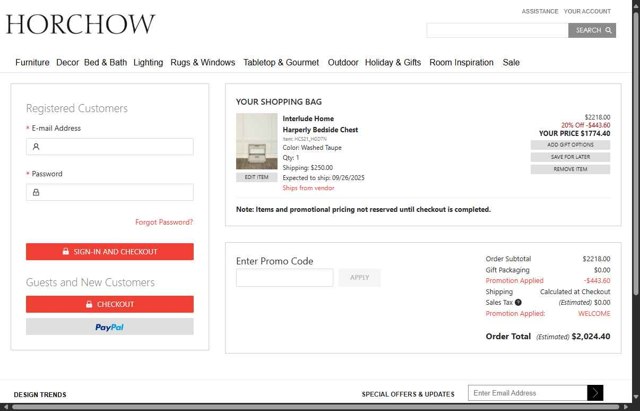Click the Color: Washed Taupe text
Screen dimensions: 640x411
click(x=312, y=148)
